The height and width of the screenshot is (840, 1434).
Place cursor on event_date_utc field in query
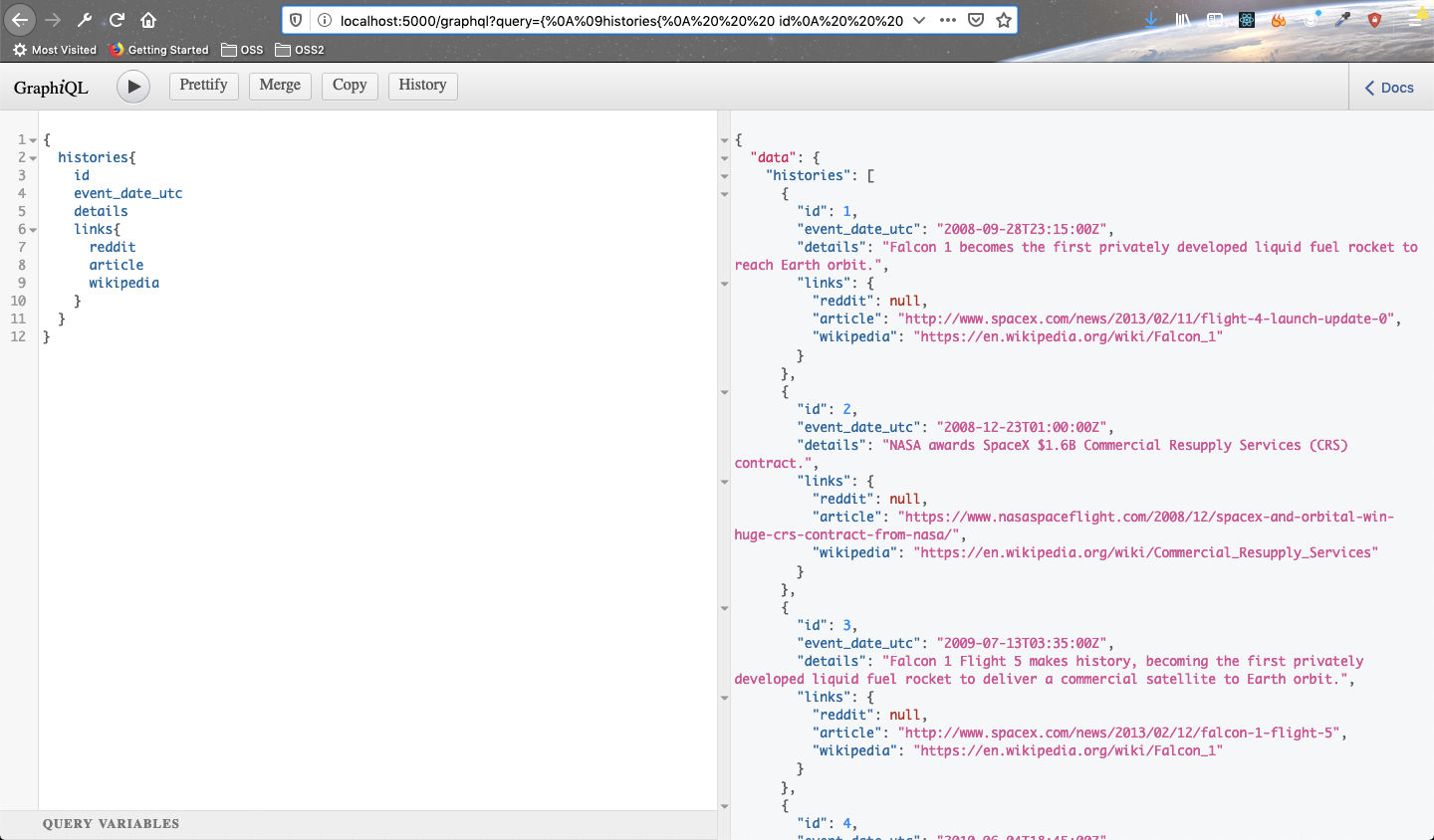pyautogui.click(x=128, y=193)
